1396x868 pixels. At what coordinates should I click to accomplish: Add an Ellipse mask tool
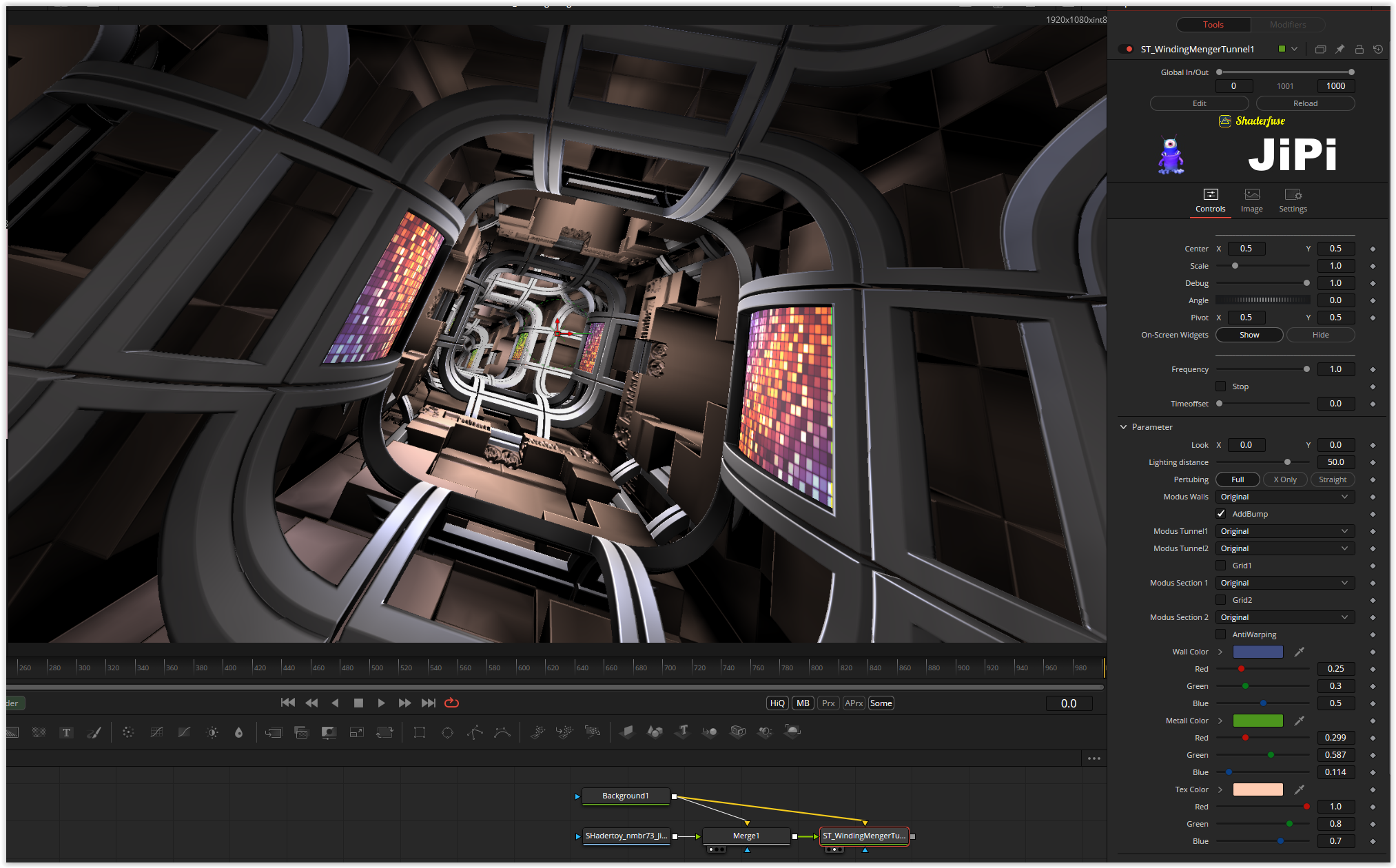pyautogui.click(x=447, y=732)
